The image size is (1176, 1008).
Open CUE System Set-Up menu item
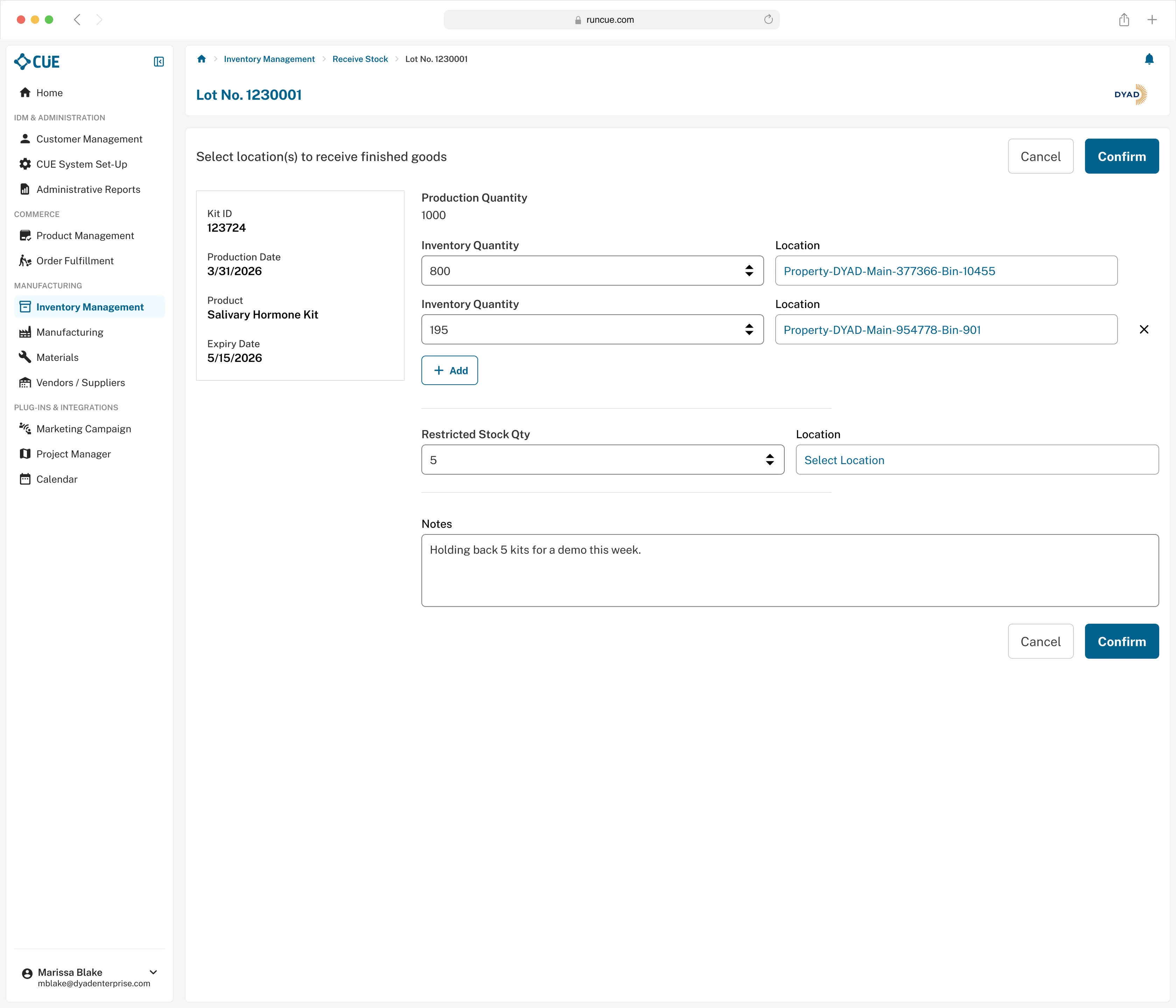pos(89,164)
